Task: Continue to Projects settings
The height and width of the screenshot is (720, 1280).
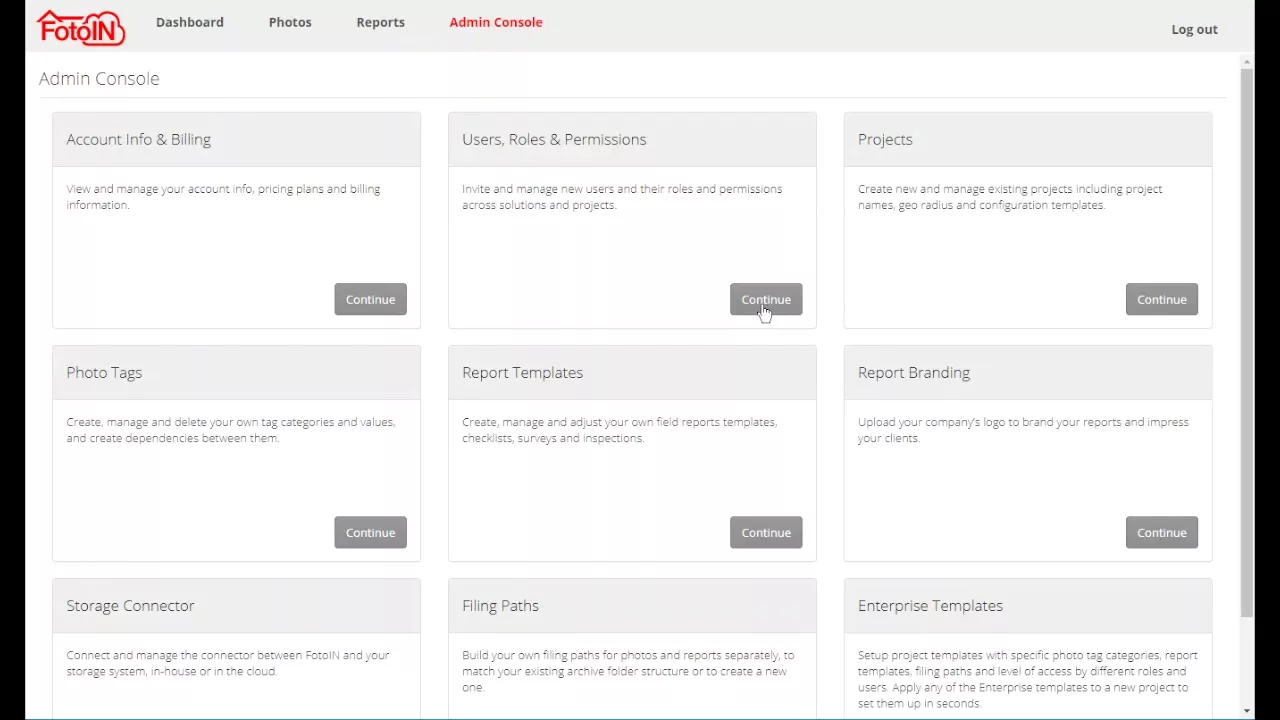Action: (1162, 299)
